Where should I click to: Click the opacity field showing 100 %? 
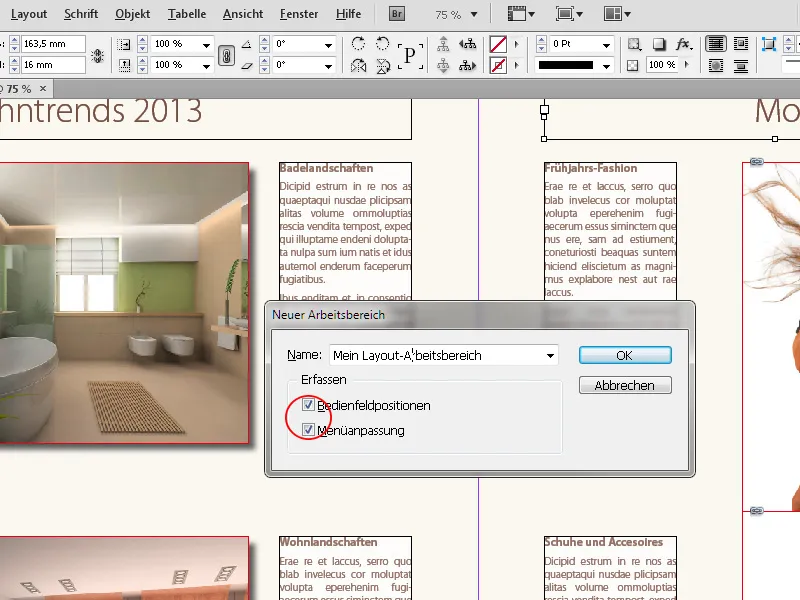tap(662, 65)
